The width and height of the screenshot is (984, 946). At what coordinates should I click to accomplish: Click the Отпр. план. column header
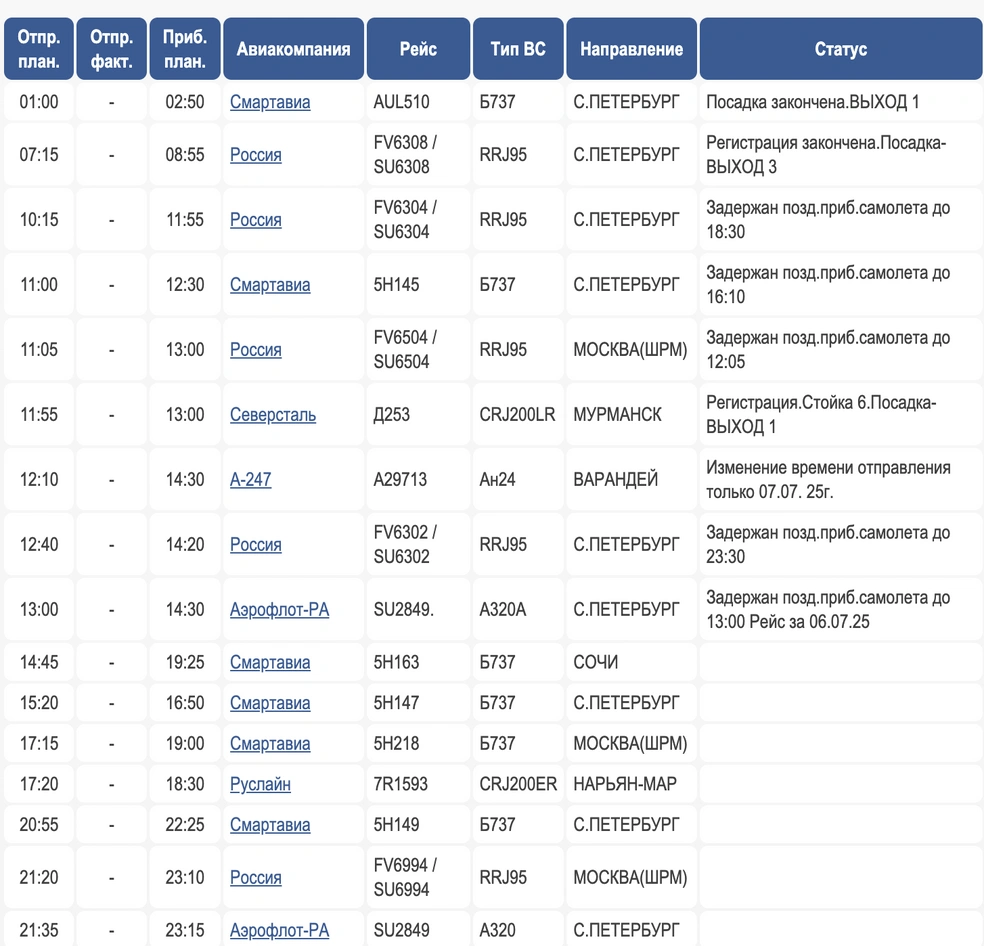39,49
